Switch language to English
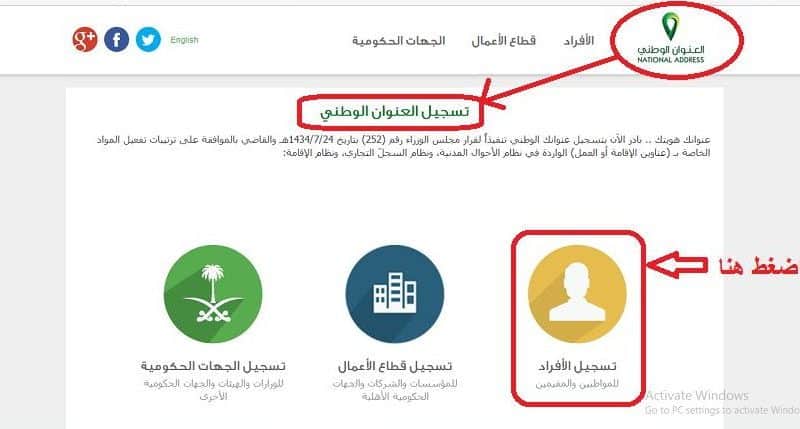Image resolution: width=800 pixels, height=429 pixels. (184, 40)
